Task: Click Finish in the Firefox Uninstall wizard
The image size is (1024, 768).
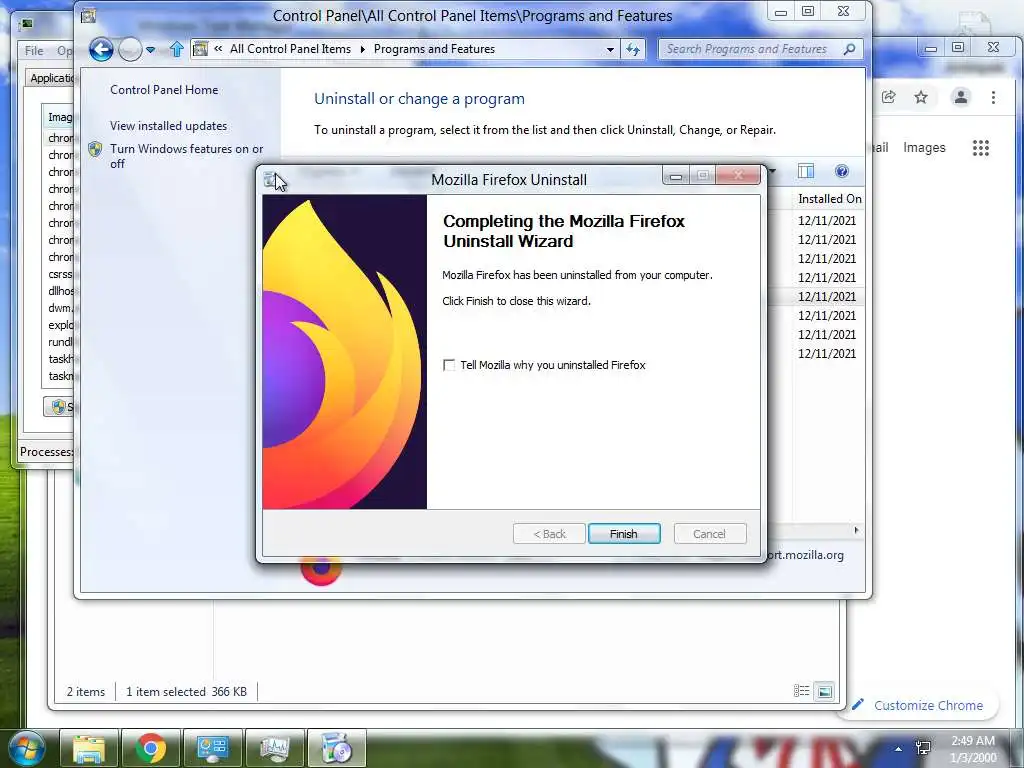Action: [624, 534]
